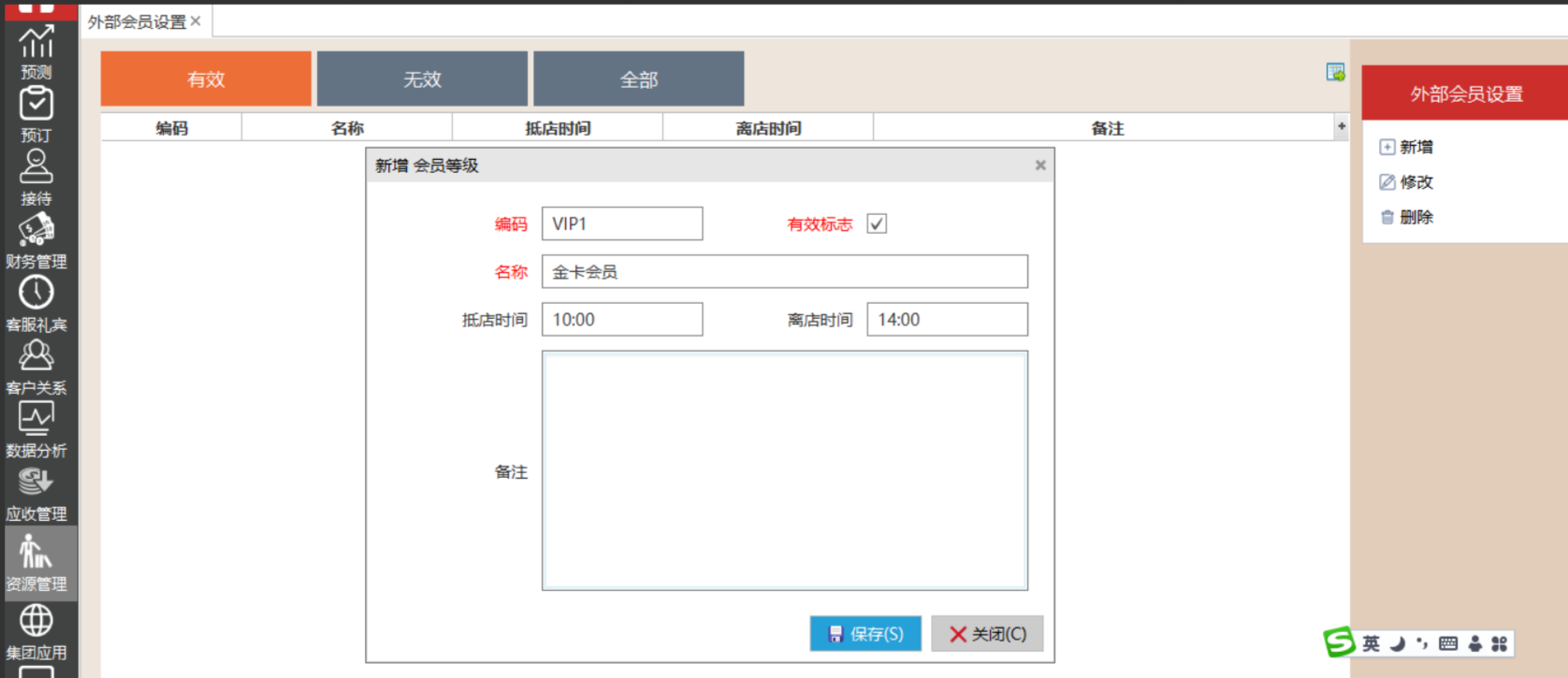The image size is (1568, 678).
Task: Switch to the 无效 filter tab
Action: 422,79
